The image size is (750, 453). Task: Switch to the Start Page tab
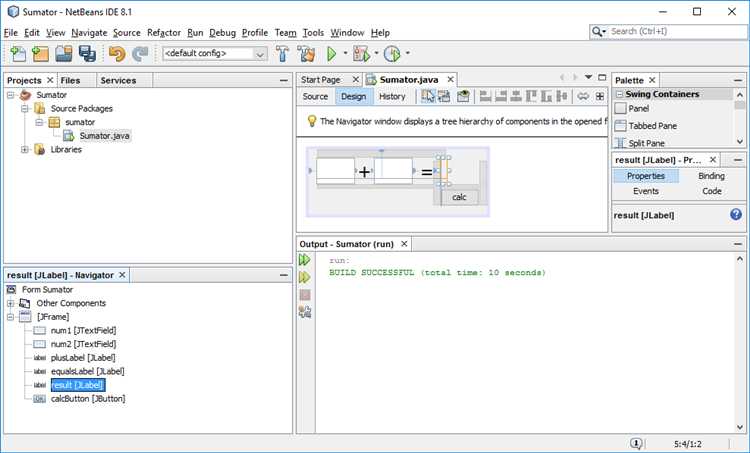[320, 79]
